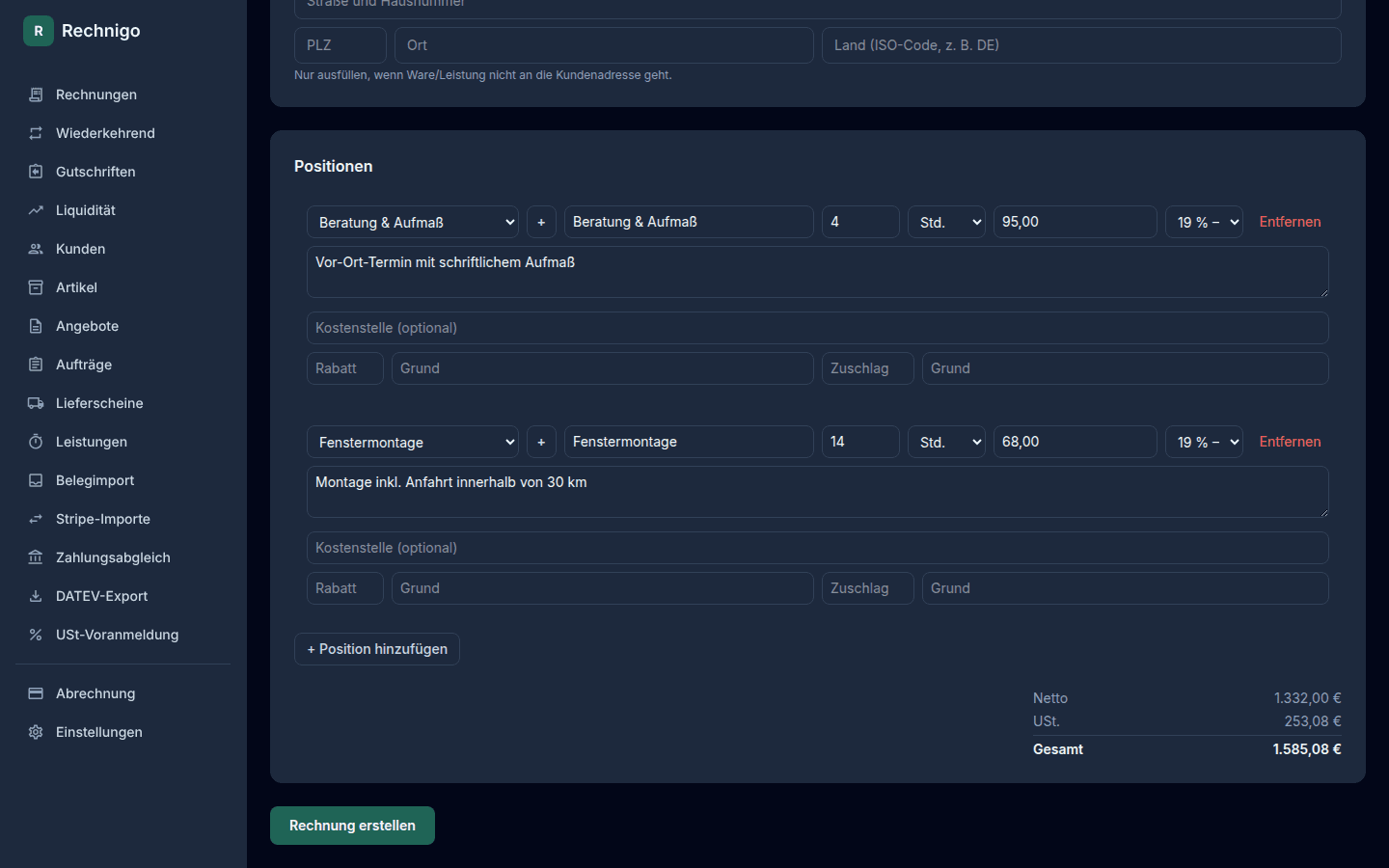Click the Aufträge clipboard icon
This screenshot has height=868, width=1389.
[36, 365]
